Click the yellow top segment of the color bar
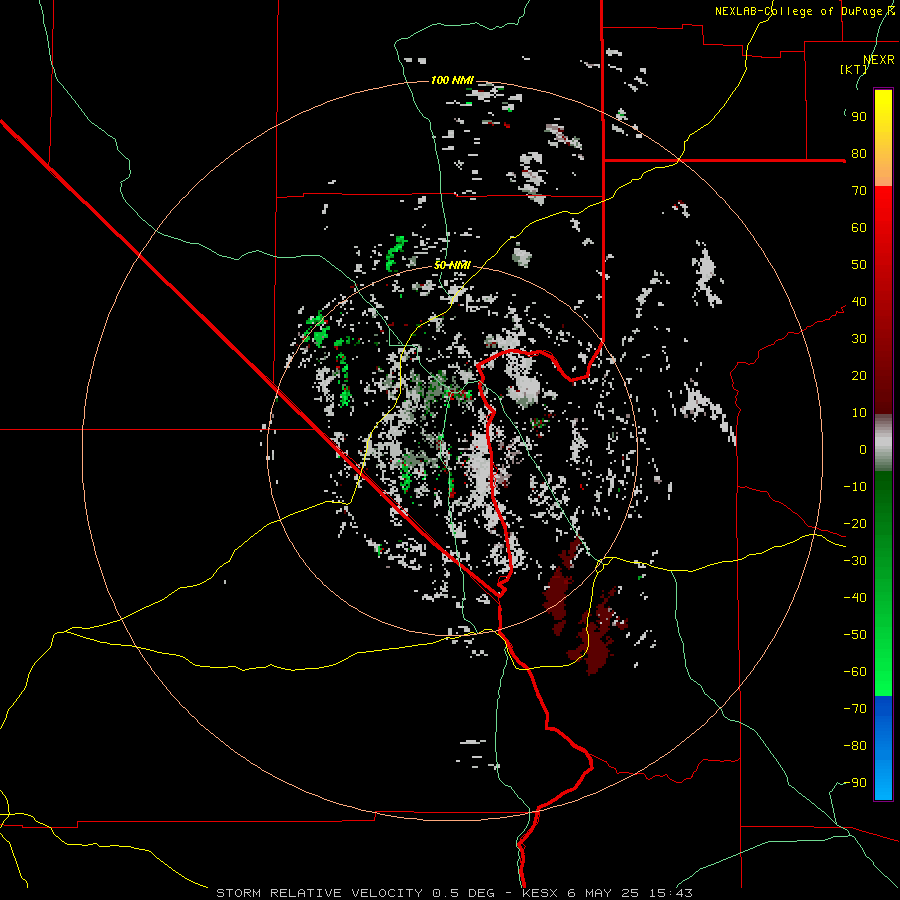The width and height of the screenshot is (900, 900). pyautogui.click(x=883, y=138)
